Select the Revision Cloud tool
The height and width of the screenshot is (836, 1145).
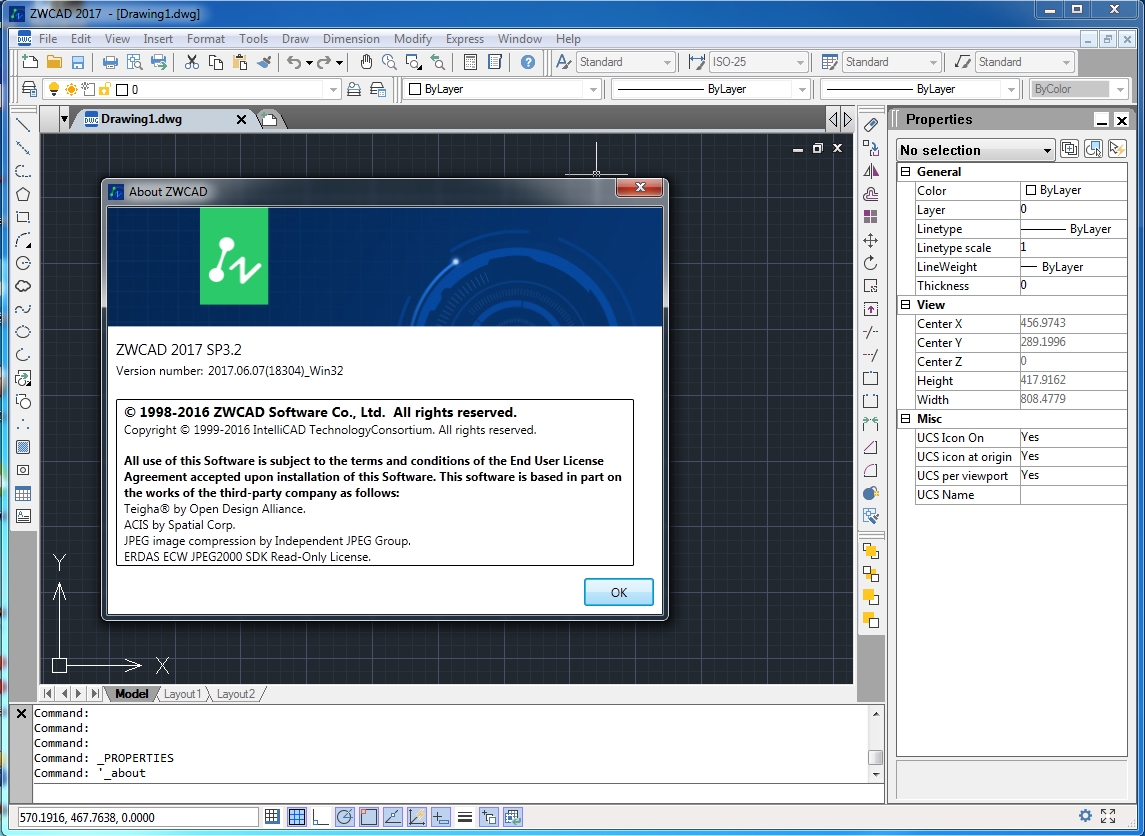pyautogui.click(x=23, y=286)
